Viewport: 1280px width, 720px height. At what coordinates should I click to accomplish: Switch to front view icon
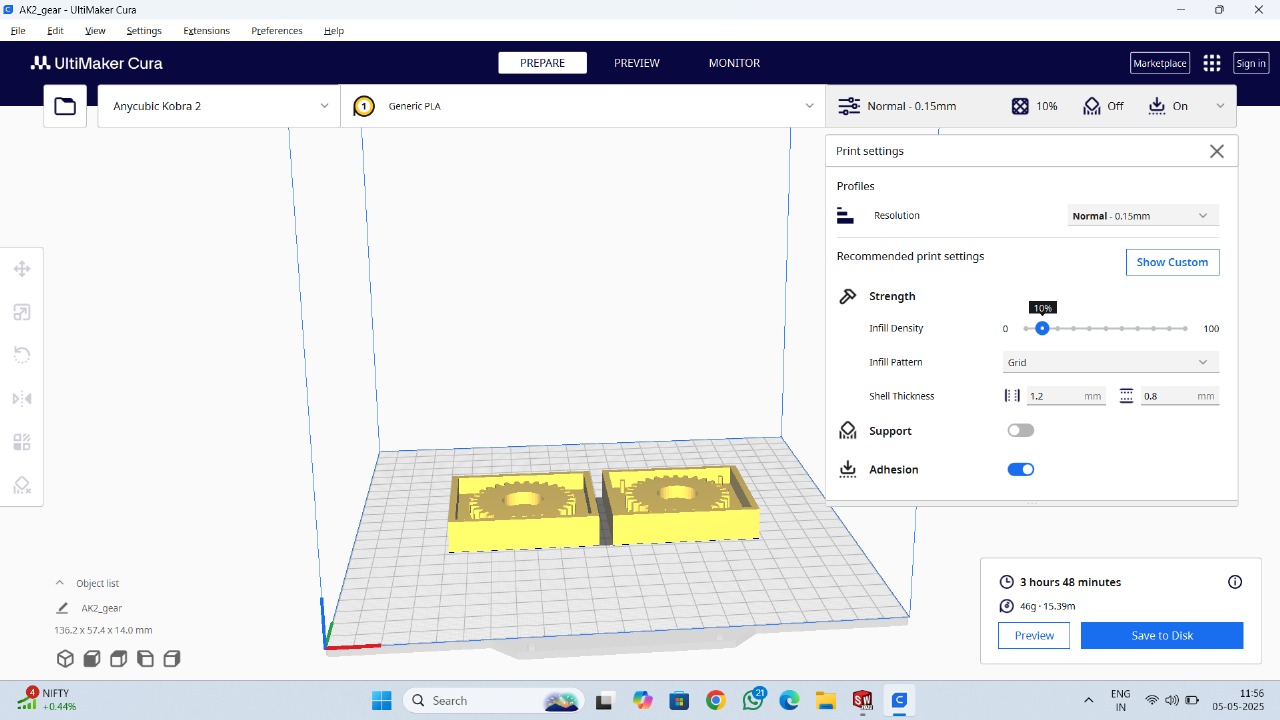click(92, 659)
